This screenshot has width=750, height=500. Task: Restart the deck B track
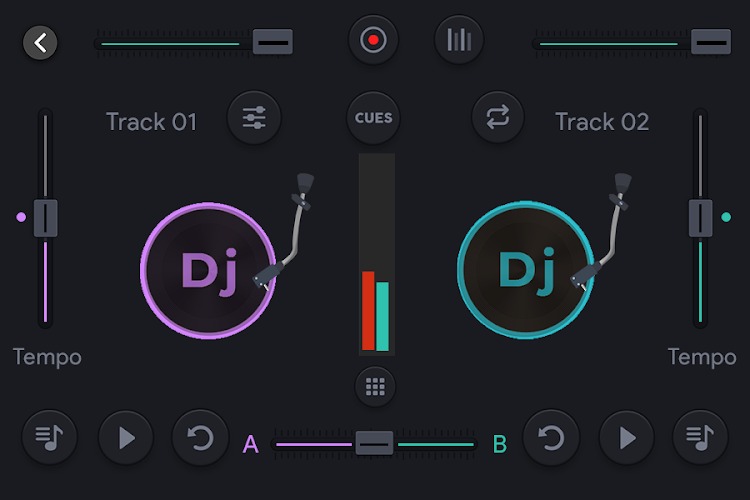point(551,437)
